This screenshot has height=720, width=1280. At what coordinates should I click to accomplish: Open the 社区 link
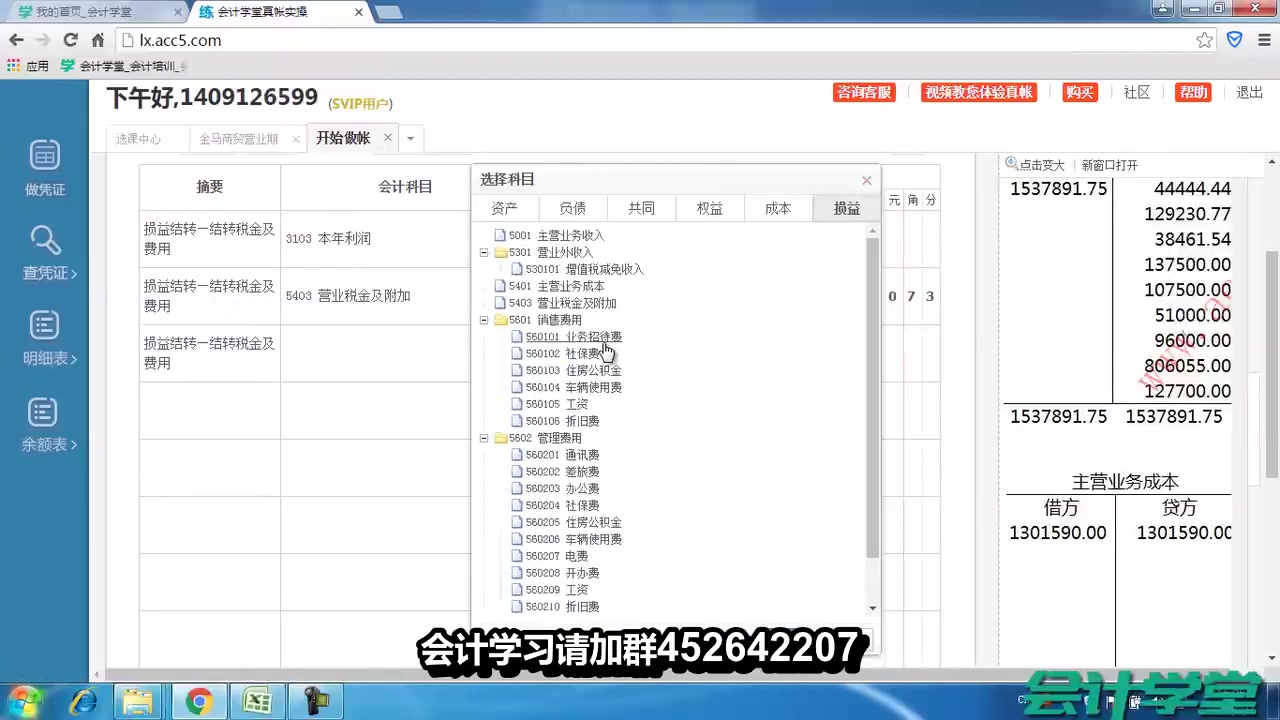1137,92
